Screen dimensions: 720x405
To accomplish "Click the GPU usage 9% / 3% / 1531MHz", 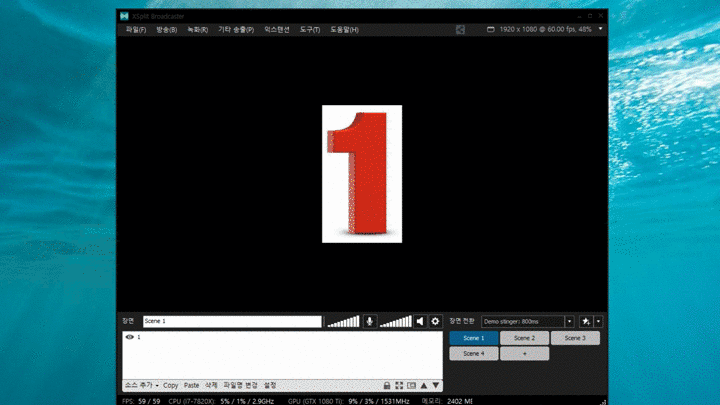I will click(x=349, y=401).
